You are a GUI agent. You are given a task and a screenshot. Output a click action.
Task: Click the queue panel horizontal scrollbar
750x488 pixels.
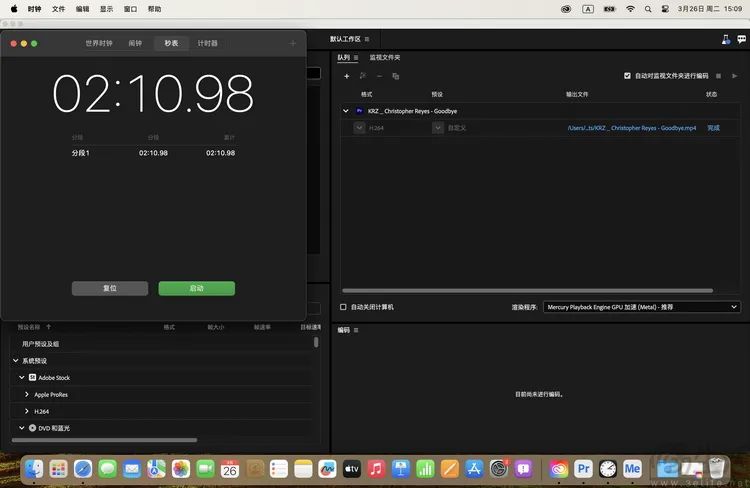coord(530,291)
